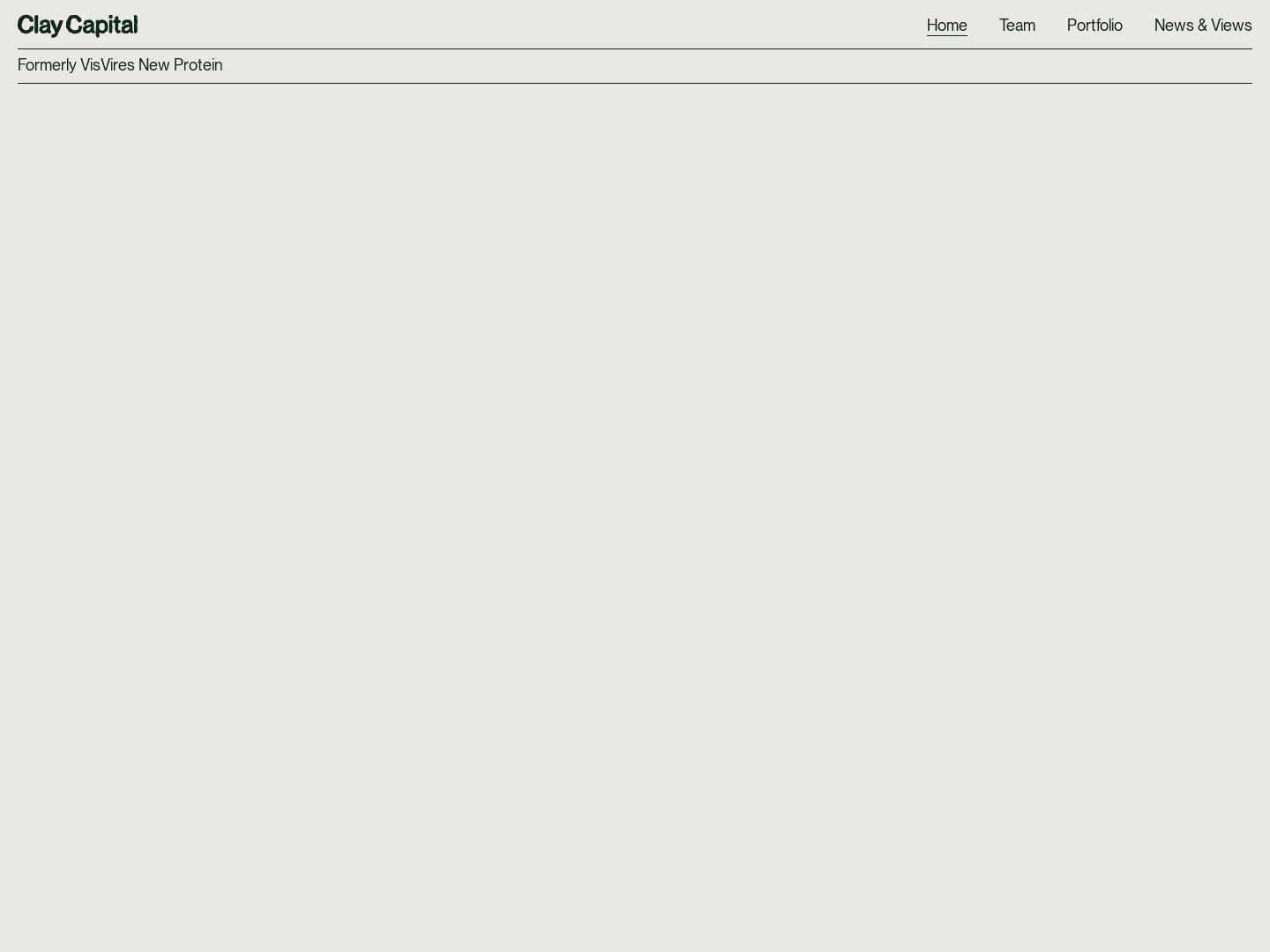Click the 'Formerly VisVires New Protein' tagline
The height and width of the screenshot is (952, 1270).
pyautogui.click(x=120, y=65)
